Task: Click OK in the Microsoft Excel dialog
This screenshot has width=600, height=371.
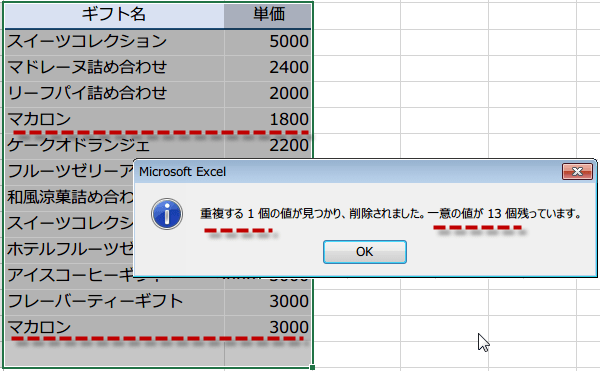Action: (365, 252)
